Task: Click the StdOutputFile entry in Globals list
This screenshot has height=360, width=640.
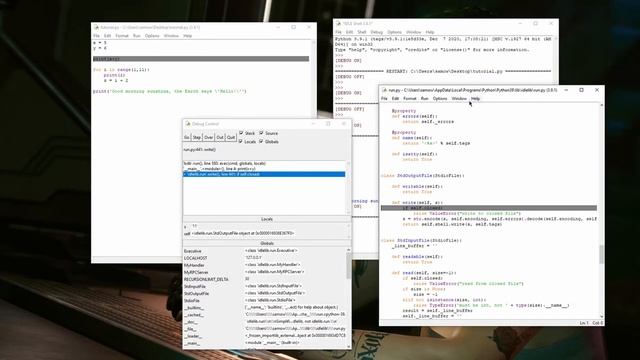Action: point(196,293)
